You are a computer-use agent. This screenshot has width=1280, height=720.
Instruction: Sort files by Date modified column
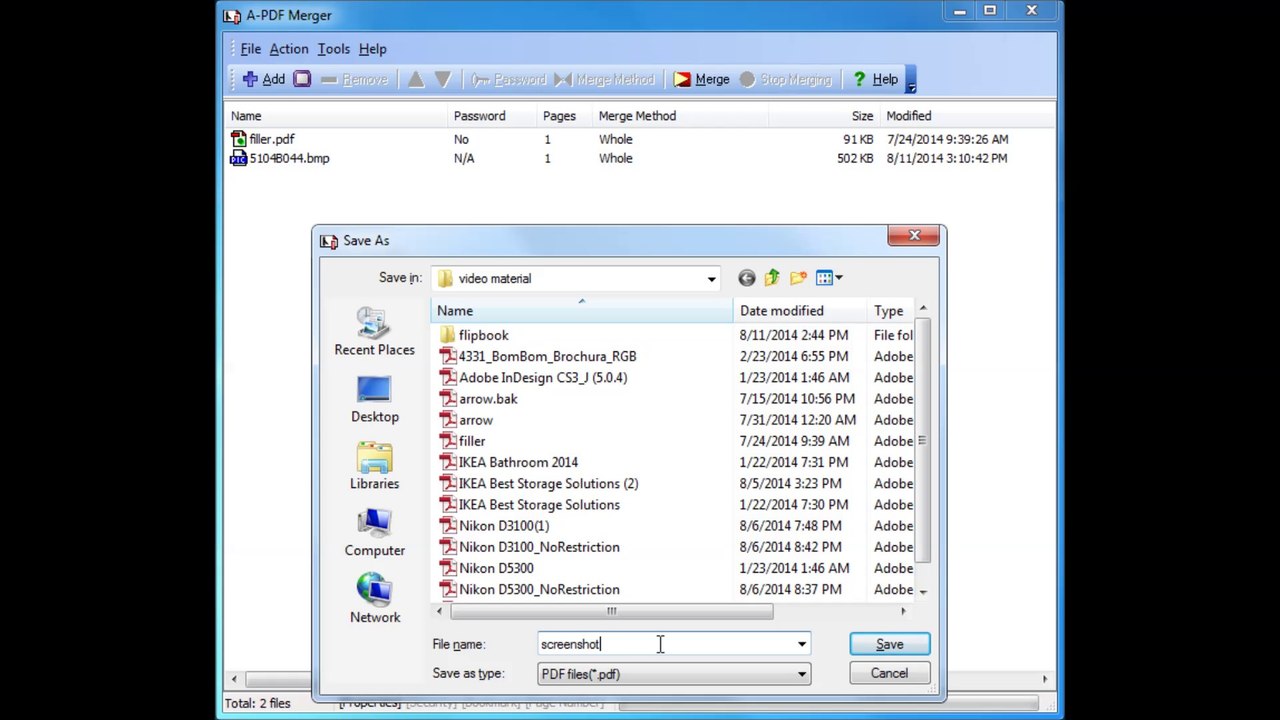pyautogui.click(x=799, y=311)
